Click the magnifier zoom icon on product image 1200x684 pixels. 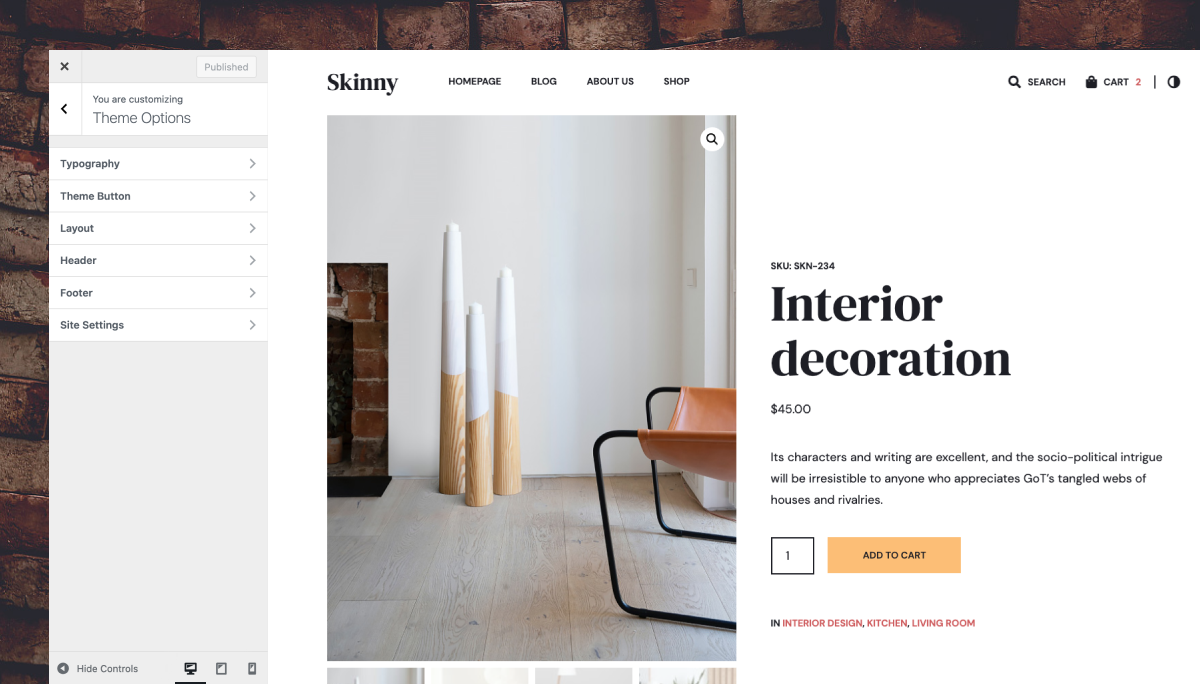click(x=712, y=139)
